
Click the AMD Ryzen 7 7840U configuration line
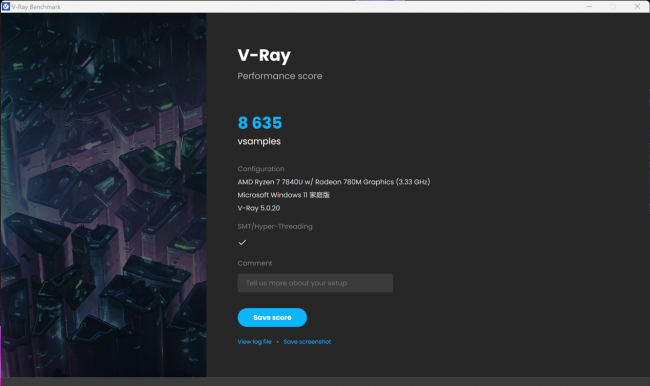coord(334,182)
